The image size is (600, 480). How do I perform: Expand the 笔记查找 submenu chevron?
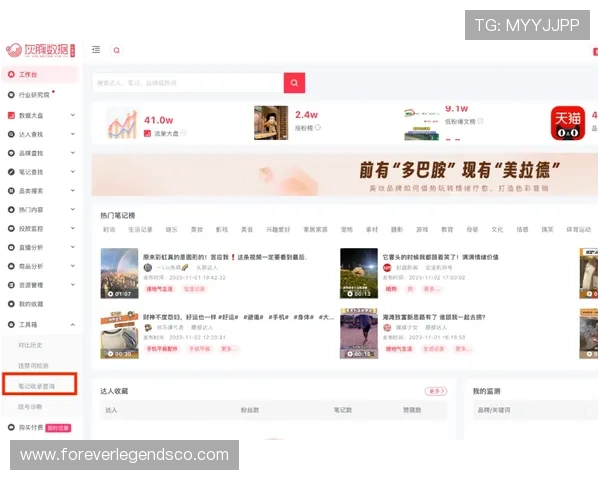click(73, 171)
